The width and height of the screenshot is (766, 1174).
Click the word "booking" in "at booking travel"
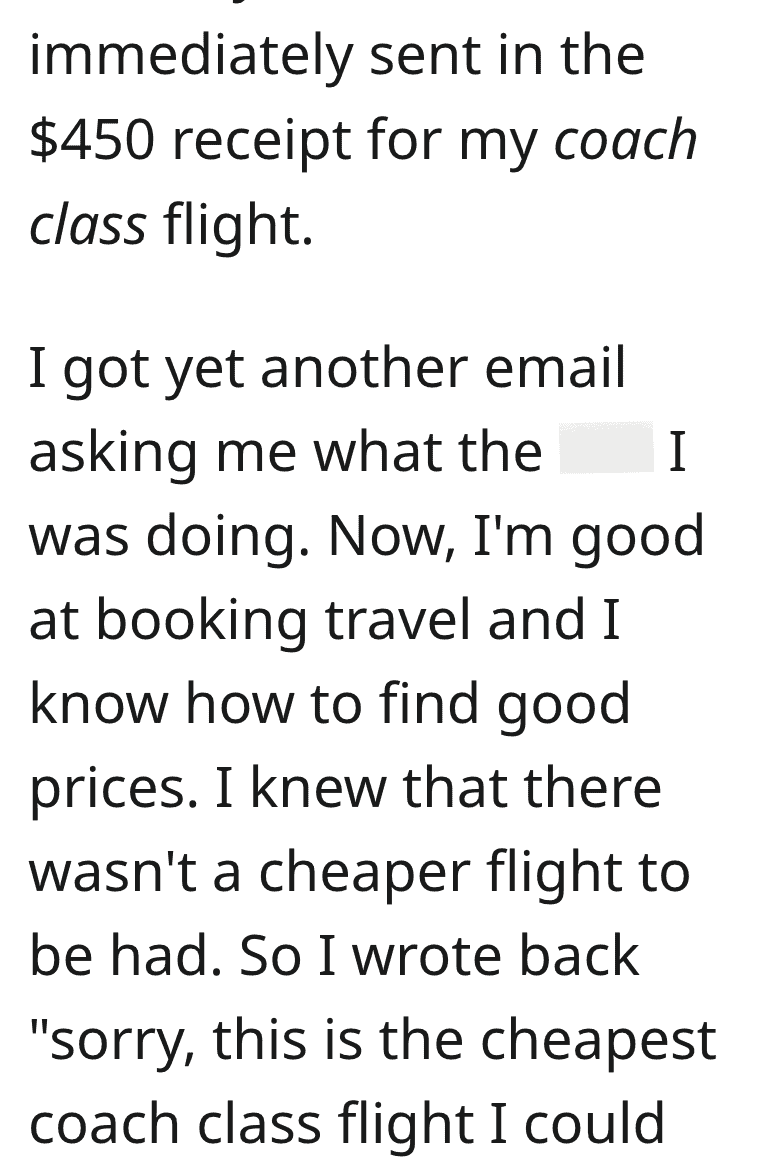pyautogui.click(x=202, y=620)
